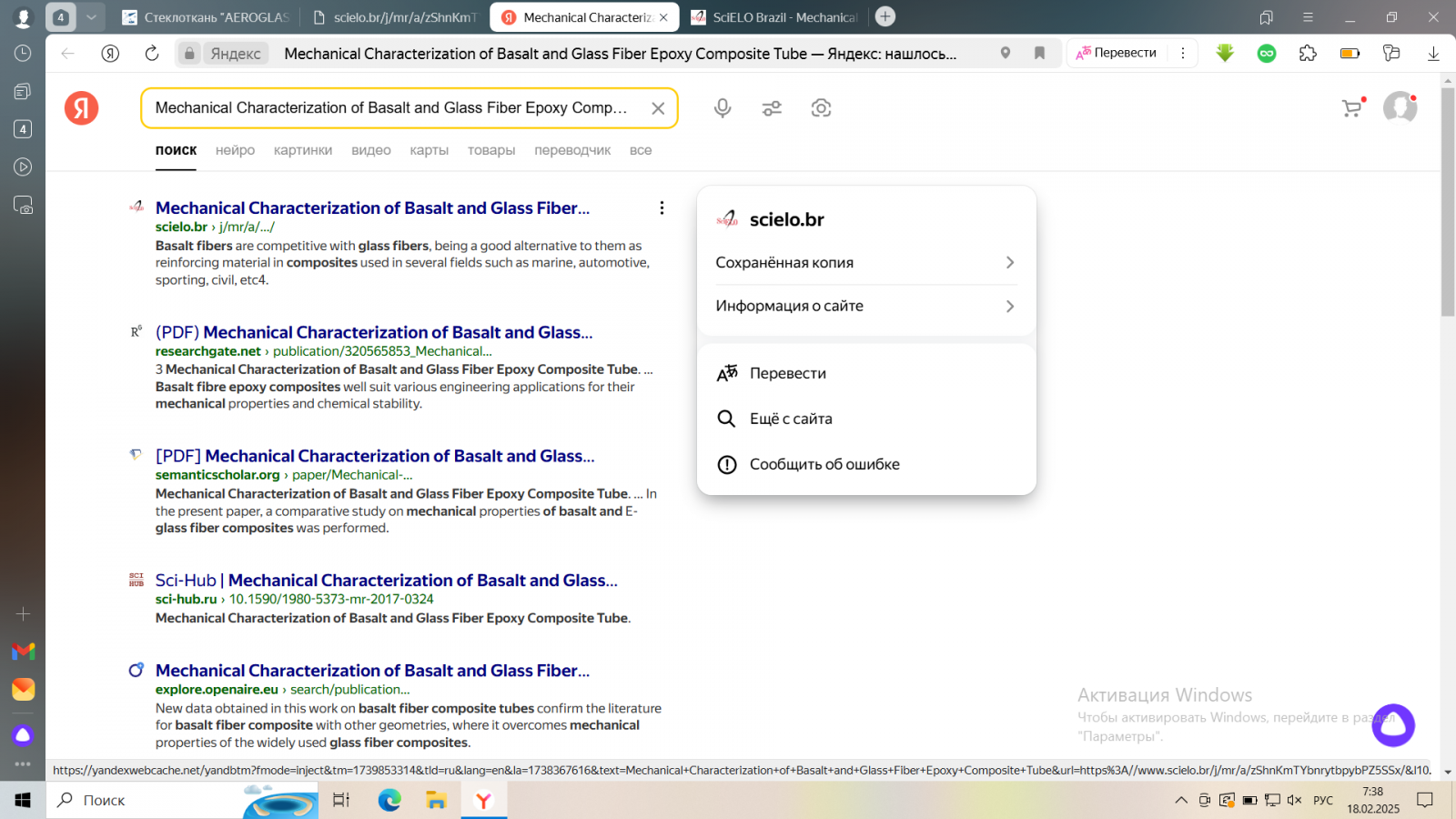Open the extensions puzzle icon
This screenshot has width=1456, height=819.
click(x=1308, y=54)
